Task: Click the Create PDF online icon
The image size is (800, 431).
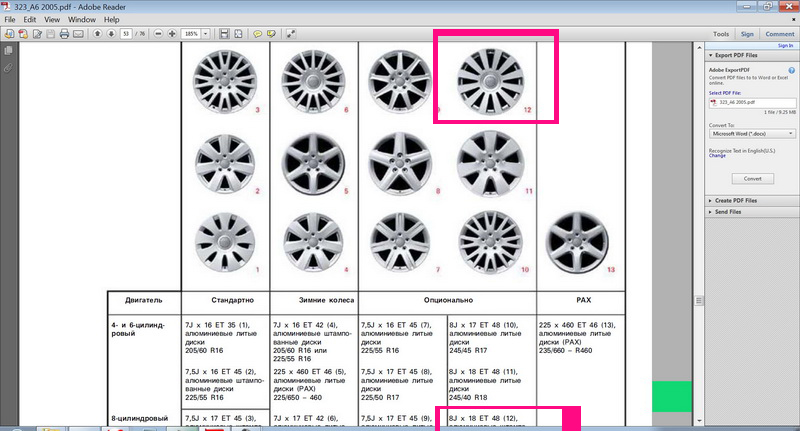Action: tap(23, 34)
